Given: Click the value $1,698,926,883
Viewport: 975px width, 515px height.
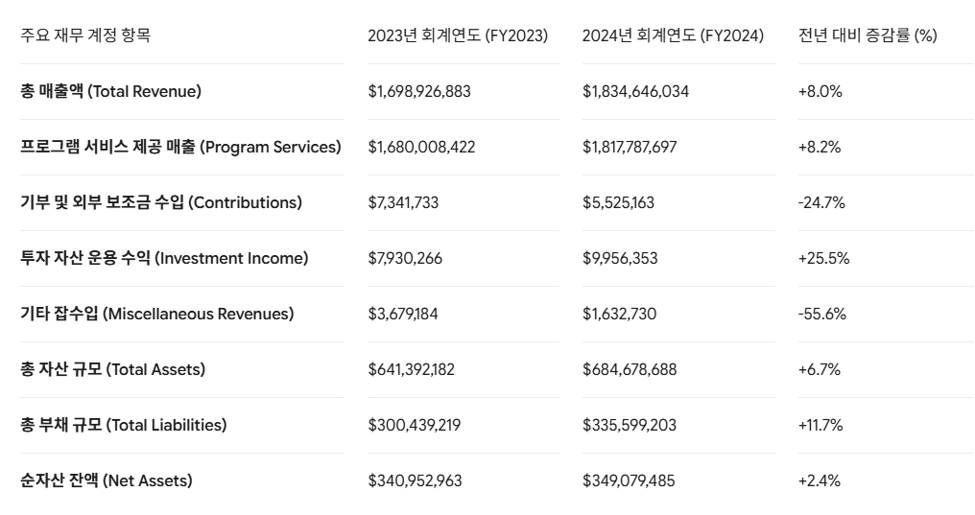Looking at the screenshot, I should click(x=419, y=91).
